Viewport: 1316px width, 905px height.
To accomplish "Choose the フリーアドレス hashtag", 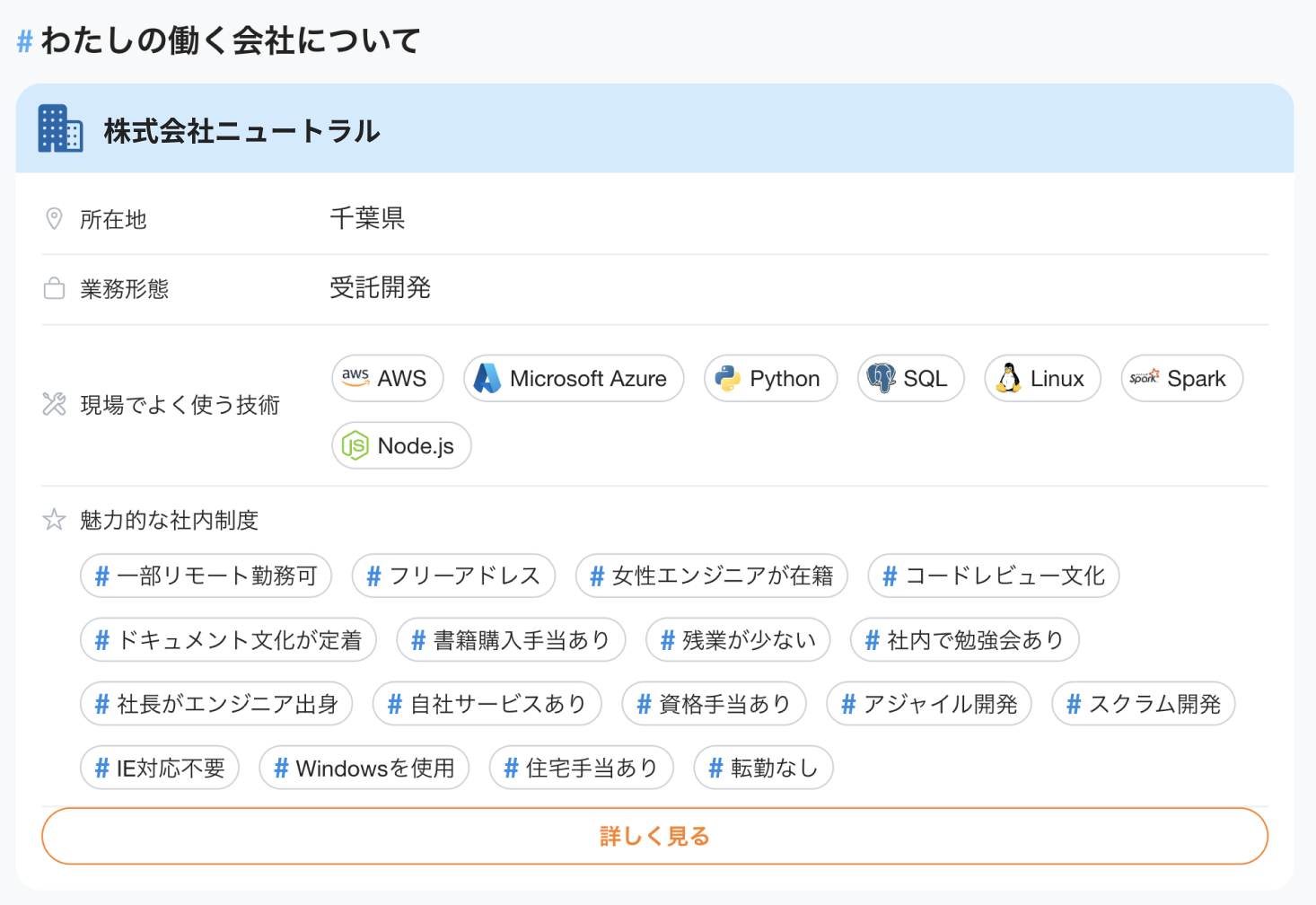I will pos(453,576).
